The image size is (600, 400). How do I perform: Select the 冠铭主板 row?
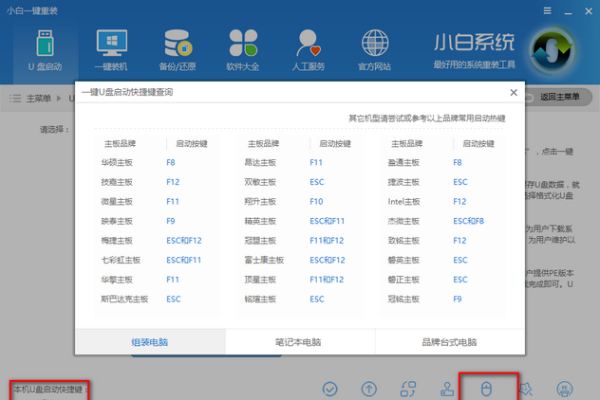[x=443, y=299]
